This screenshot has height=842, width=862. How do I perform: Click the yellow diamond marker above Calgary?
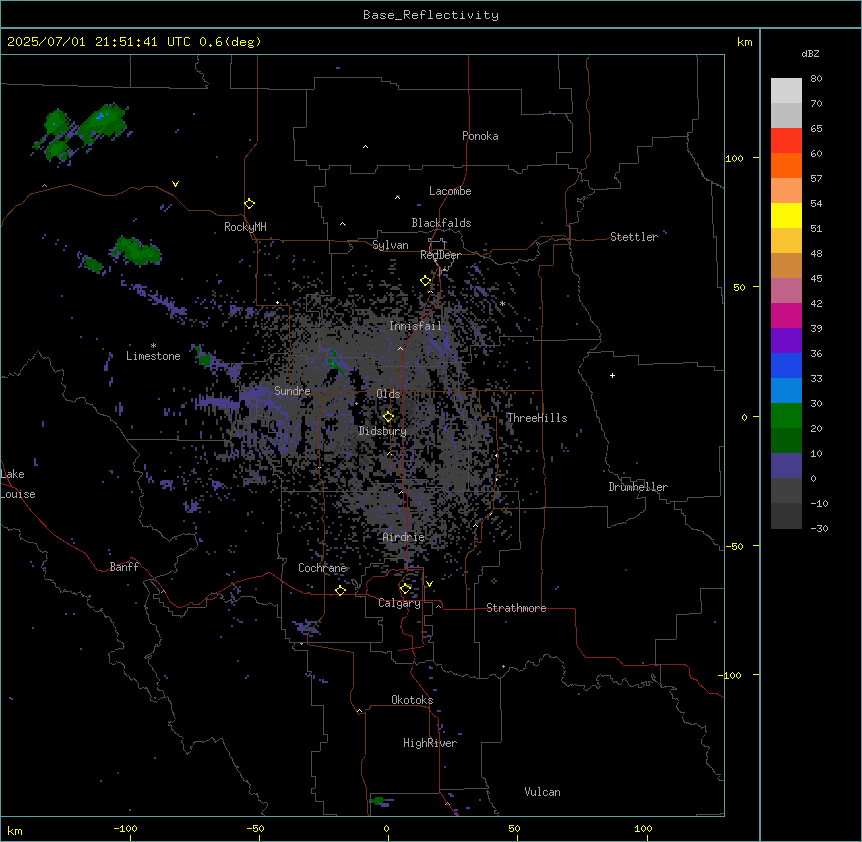pos(405,589)
